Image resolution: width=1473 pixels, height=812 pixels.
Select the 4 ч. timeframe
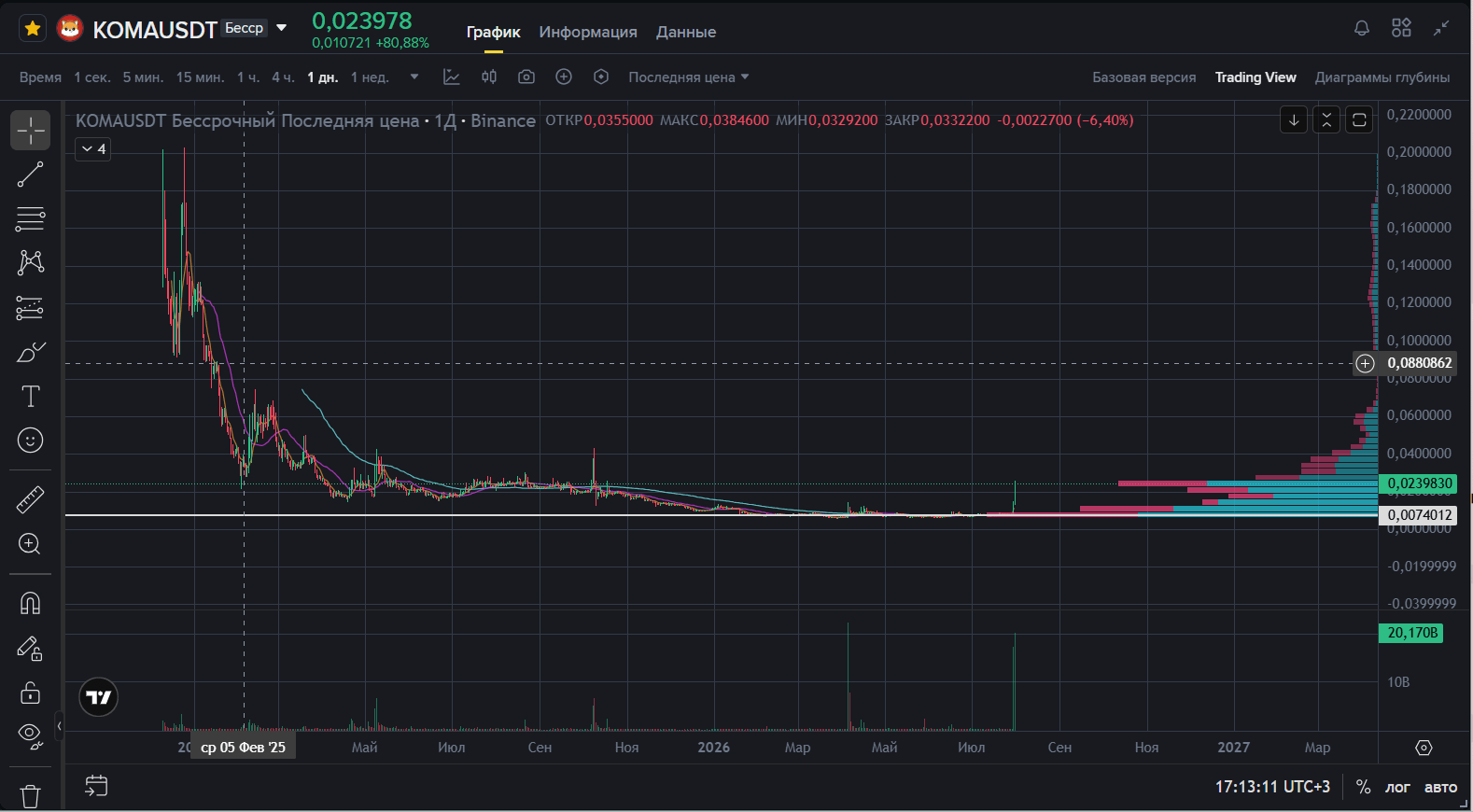pyautogui.click(x=283, y=77)
